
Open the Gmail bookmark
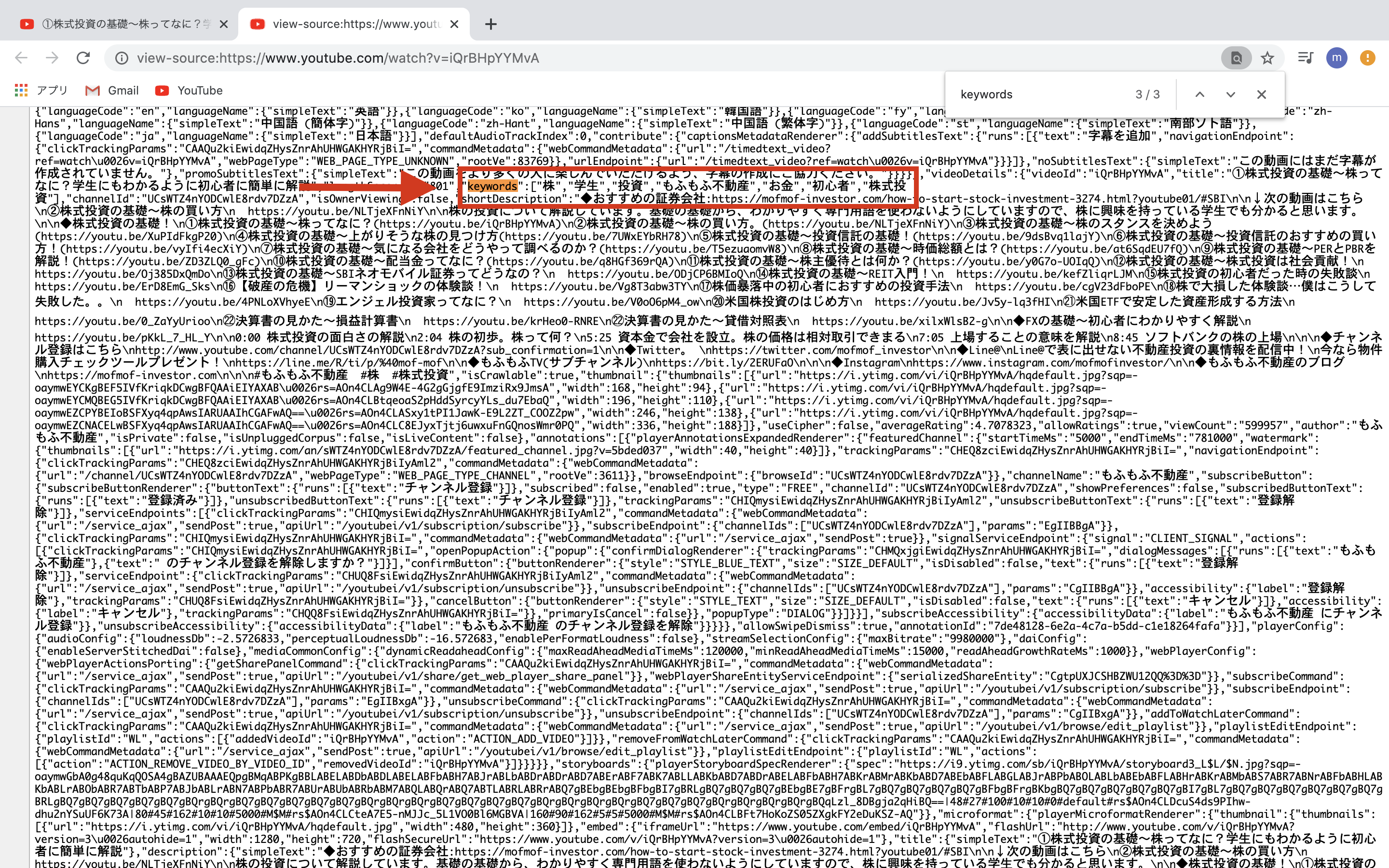click(x=112, y=90)
